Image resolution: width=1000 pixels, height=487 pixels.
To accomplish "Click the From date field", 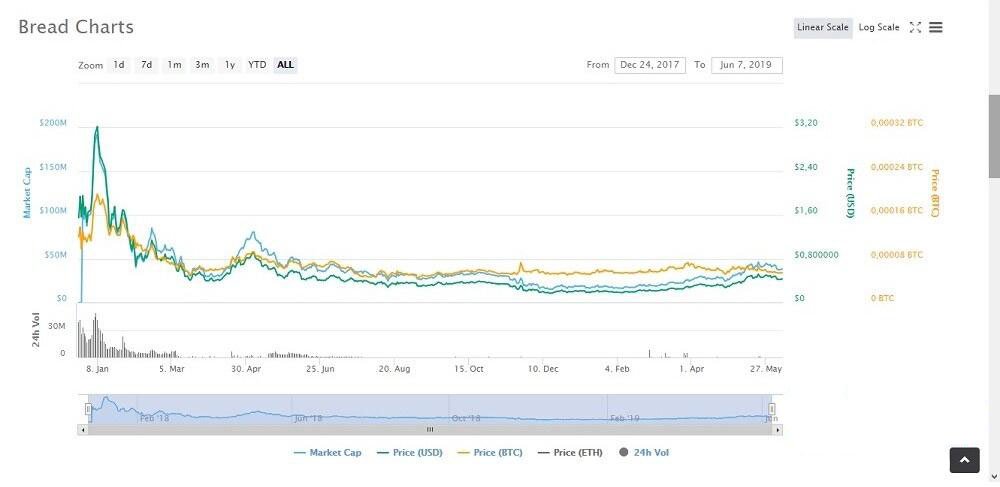I will 650,65.
